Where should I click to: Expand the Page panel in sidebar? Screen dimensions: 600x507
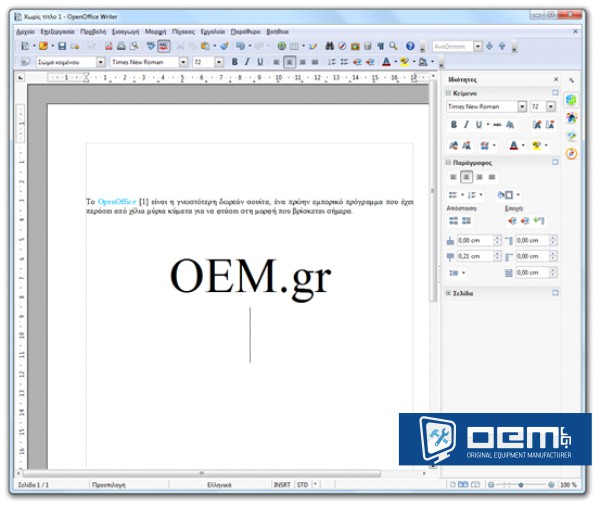pyautogui.click(x=448, y=293)
